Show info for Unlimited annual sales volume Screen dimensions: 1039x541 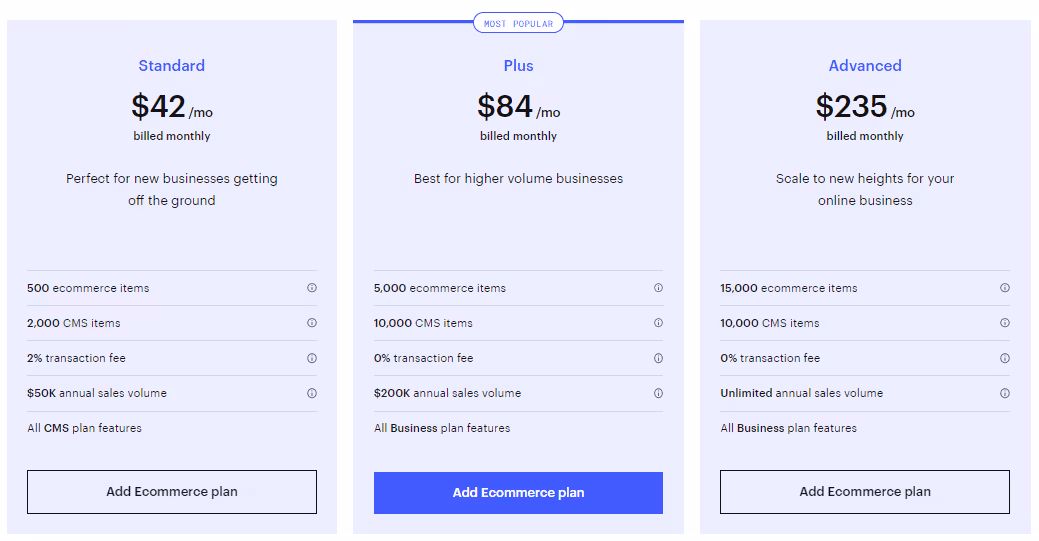tap(1005, 393)
